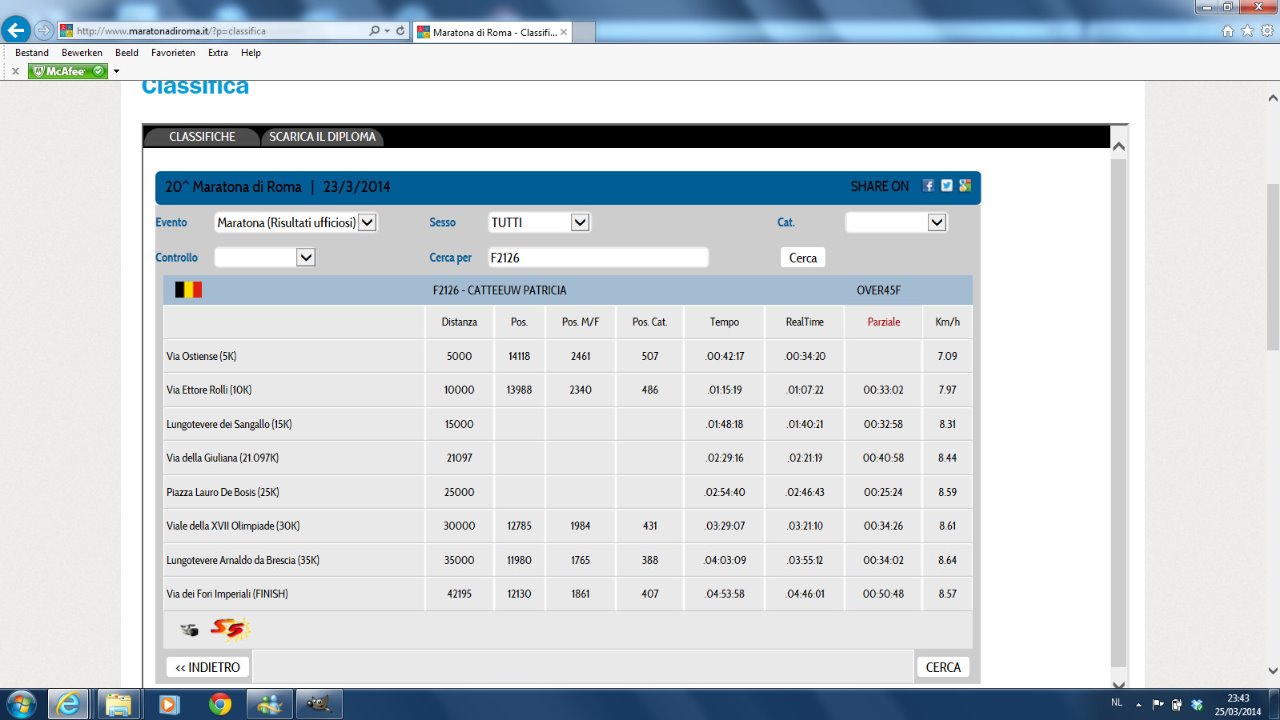
Task: Share results on Facebook
Action: (x=928, y=186)
